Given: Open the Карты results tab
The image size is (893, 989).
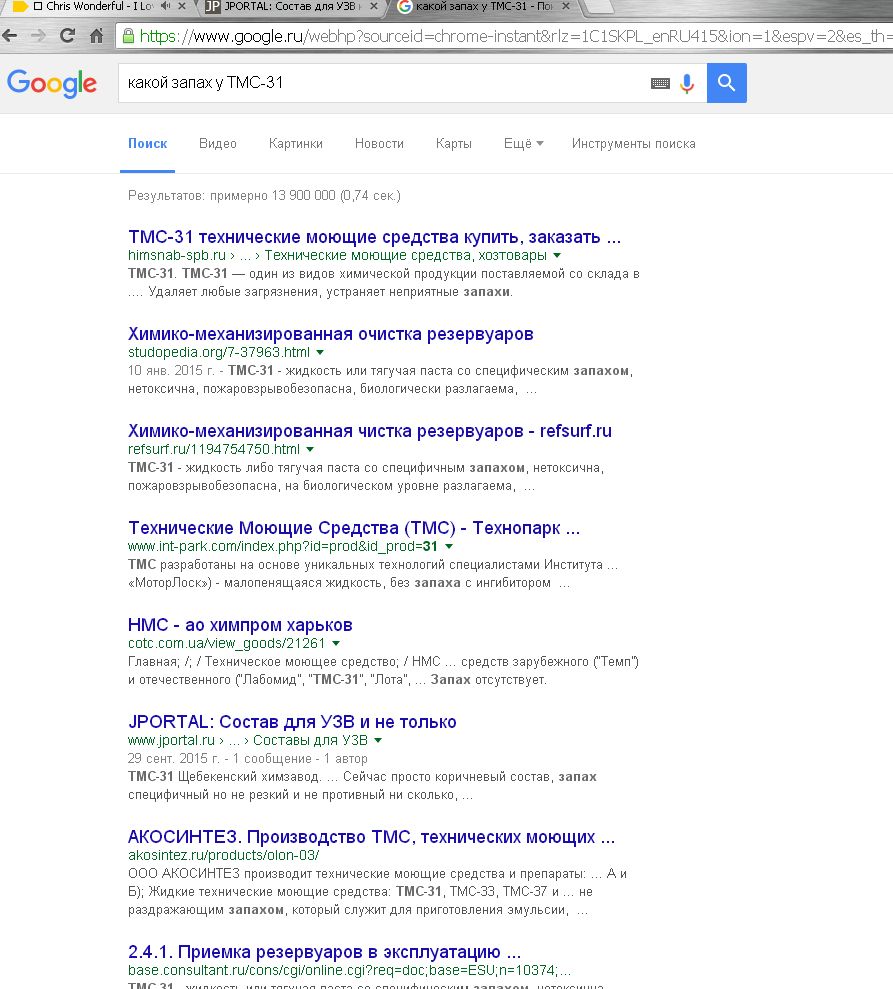Looking at the screenshot, I should point(453,144).
